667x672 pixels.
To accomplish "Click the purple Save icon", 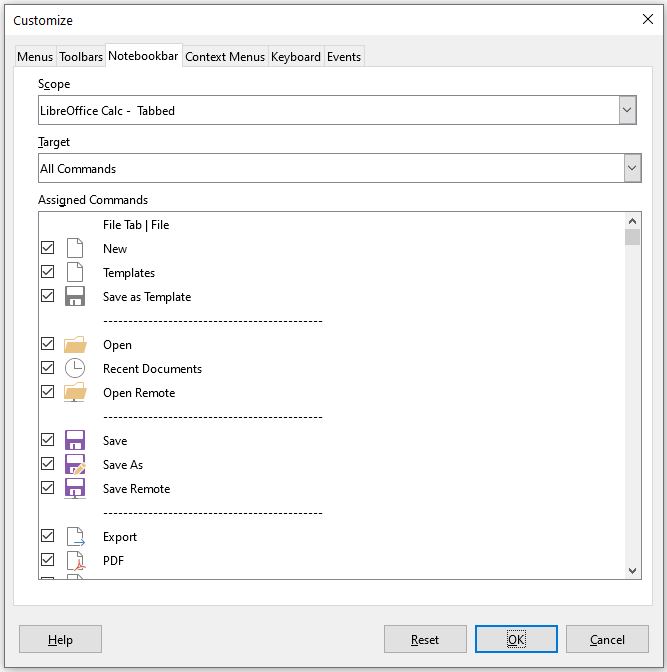I will (x=75, y=440).
